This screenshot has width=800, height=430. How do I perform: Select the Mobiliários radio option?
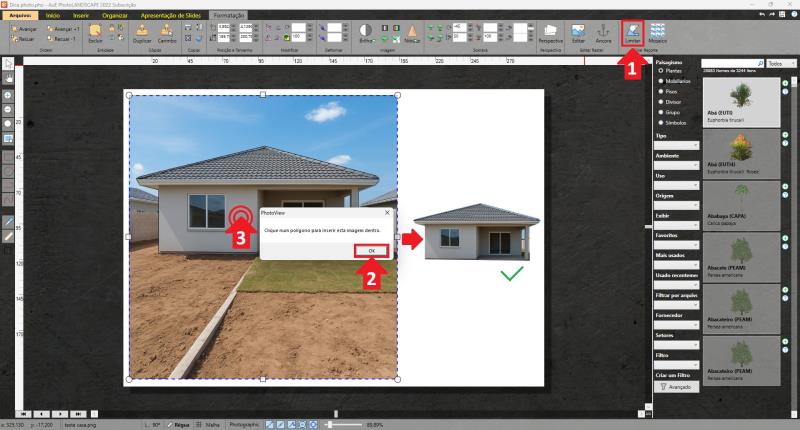point(661,80)
